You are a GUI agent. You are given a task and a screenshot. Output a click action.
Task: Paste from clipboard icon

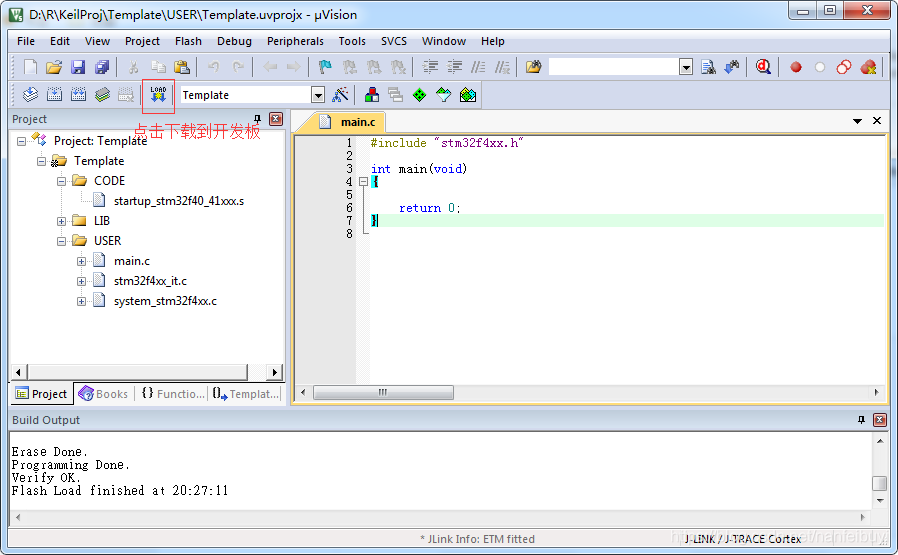click(182, 67)
